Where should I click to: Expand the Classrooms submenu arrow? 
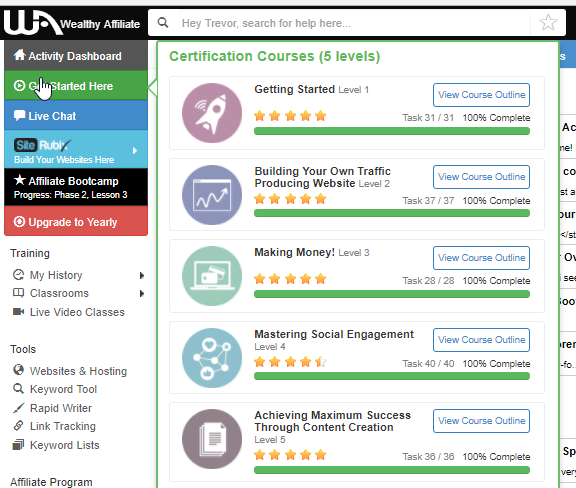(x=142, y=293)
